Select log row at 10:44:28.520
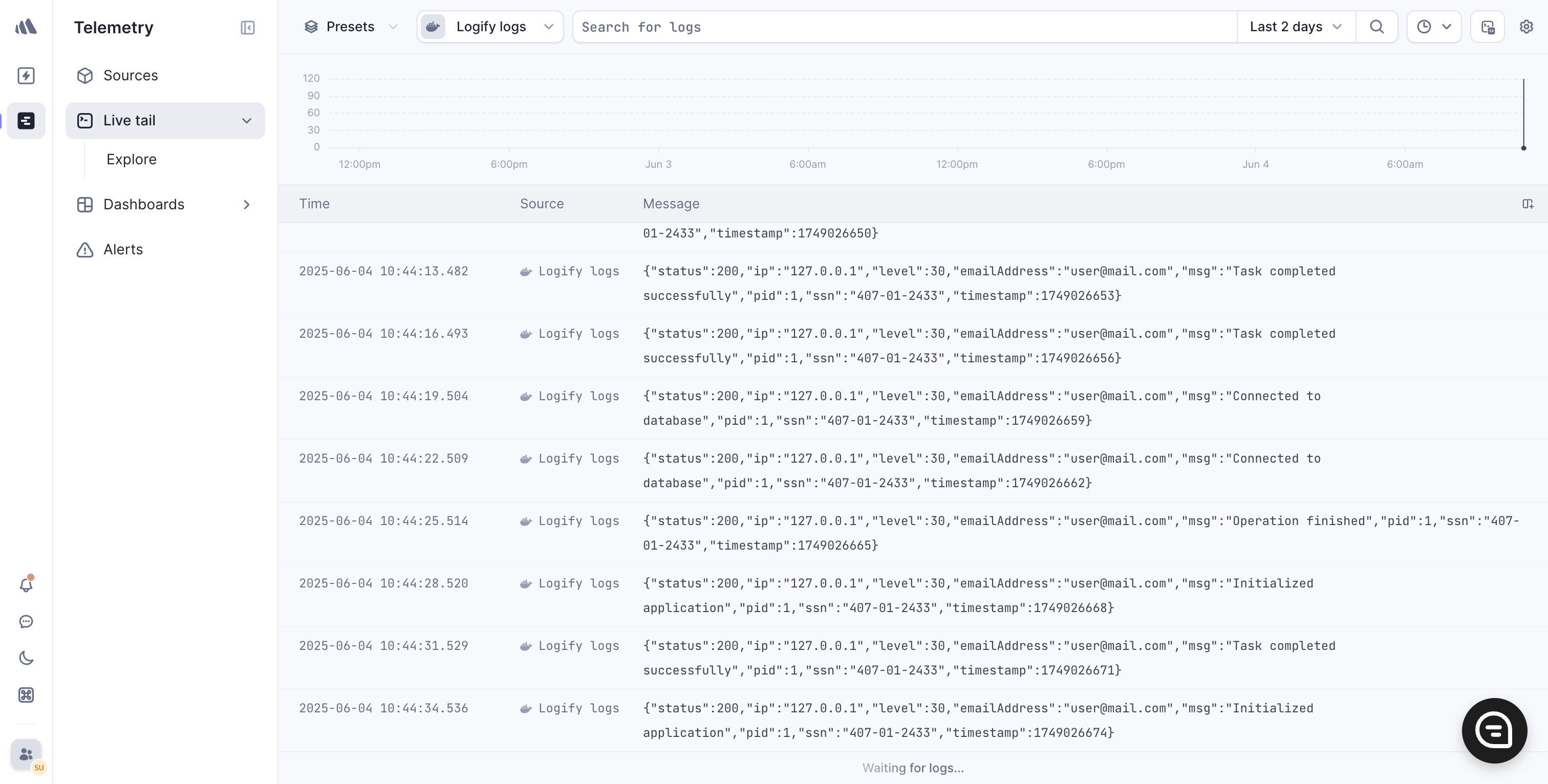The image size is (1548, 784). (913, 596)
